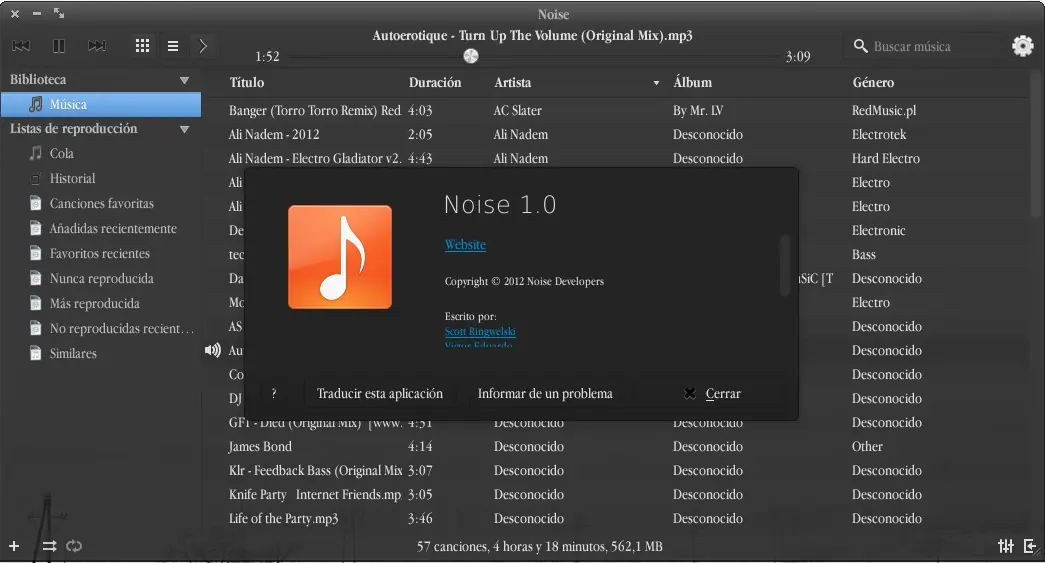Click the 57 canciones status text

540,546
